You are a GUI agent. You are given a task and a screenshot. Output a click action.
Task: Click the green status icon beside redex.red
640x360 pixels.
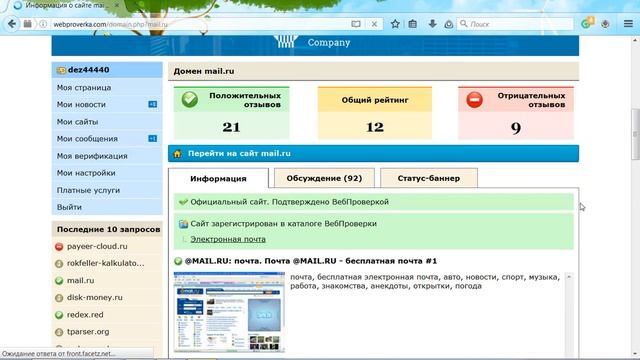pos(59,315)
